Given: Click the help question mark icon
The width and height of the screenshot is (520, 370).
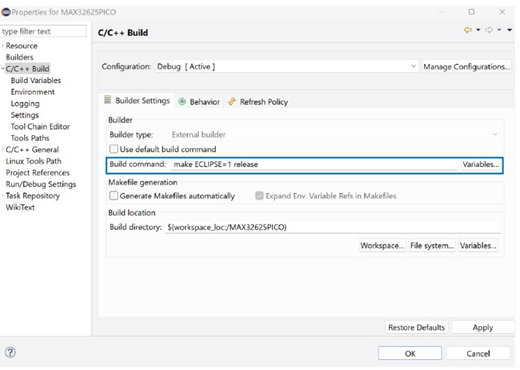Looking at the screenshot, I should click(10, 352).
